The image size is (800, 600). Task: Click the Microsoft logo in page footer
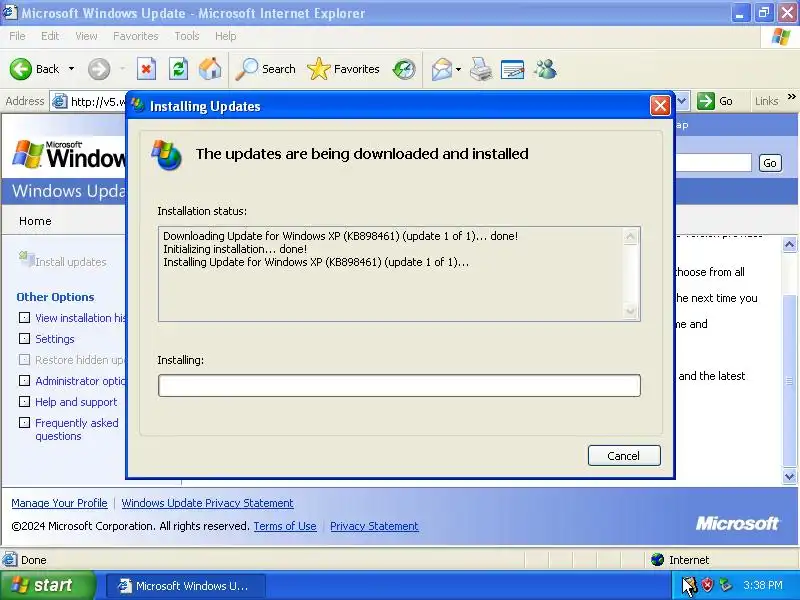pos(737,523)
